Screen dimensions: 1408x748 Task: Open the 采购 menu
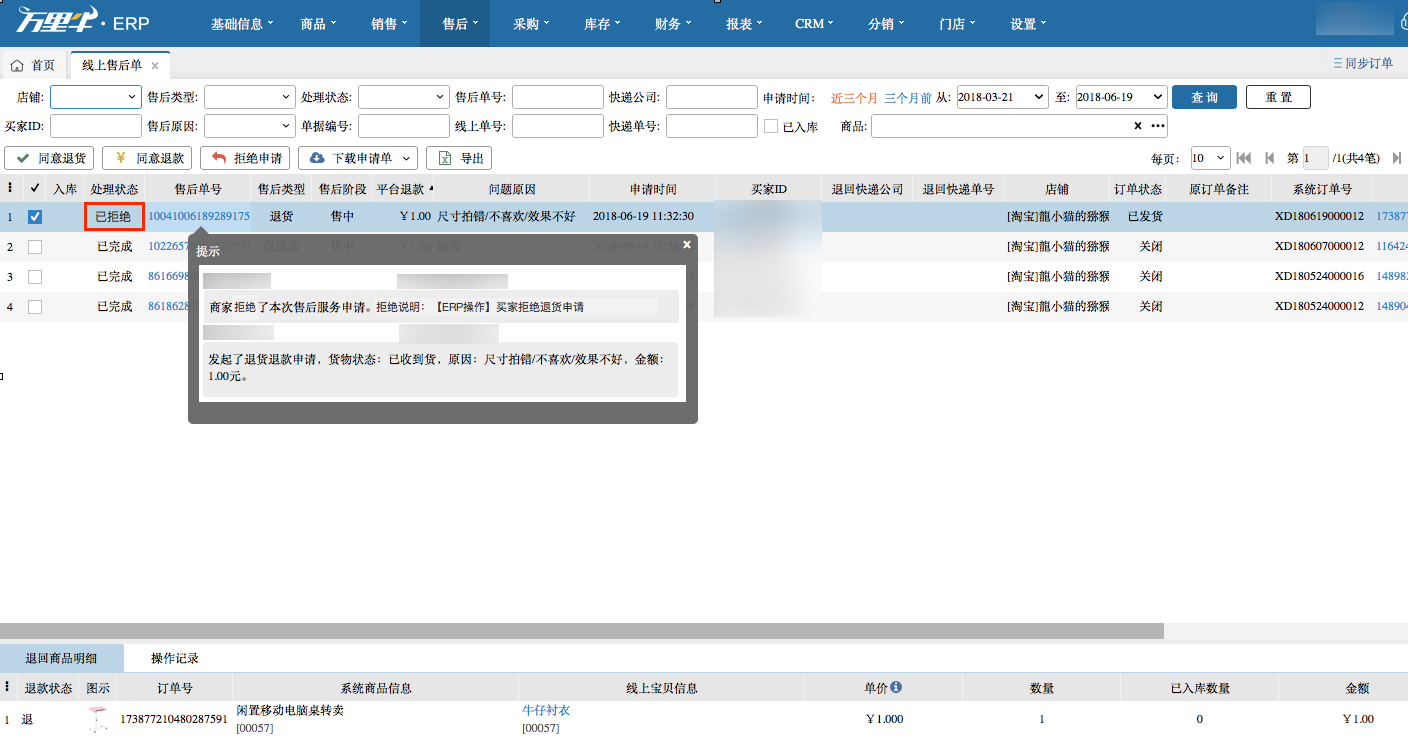531,23
